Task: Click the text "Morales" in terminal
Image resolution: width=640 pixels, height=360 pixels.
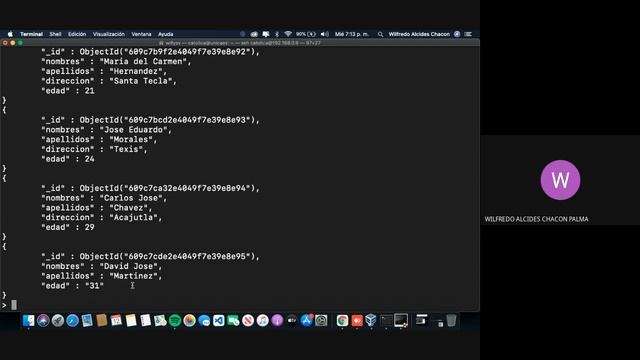Action: [x=131, y=140]
